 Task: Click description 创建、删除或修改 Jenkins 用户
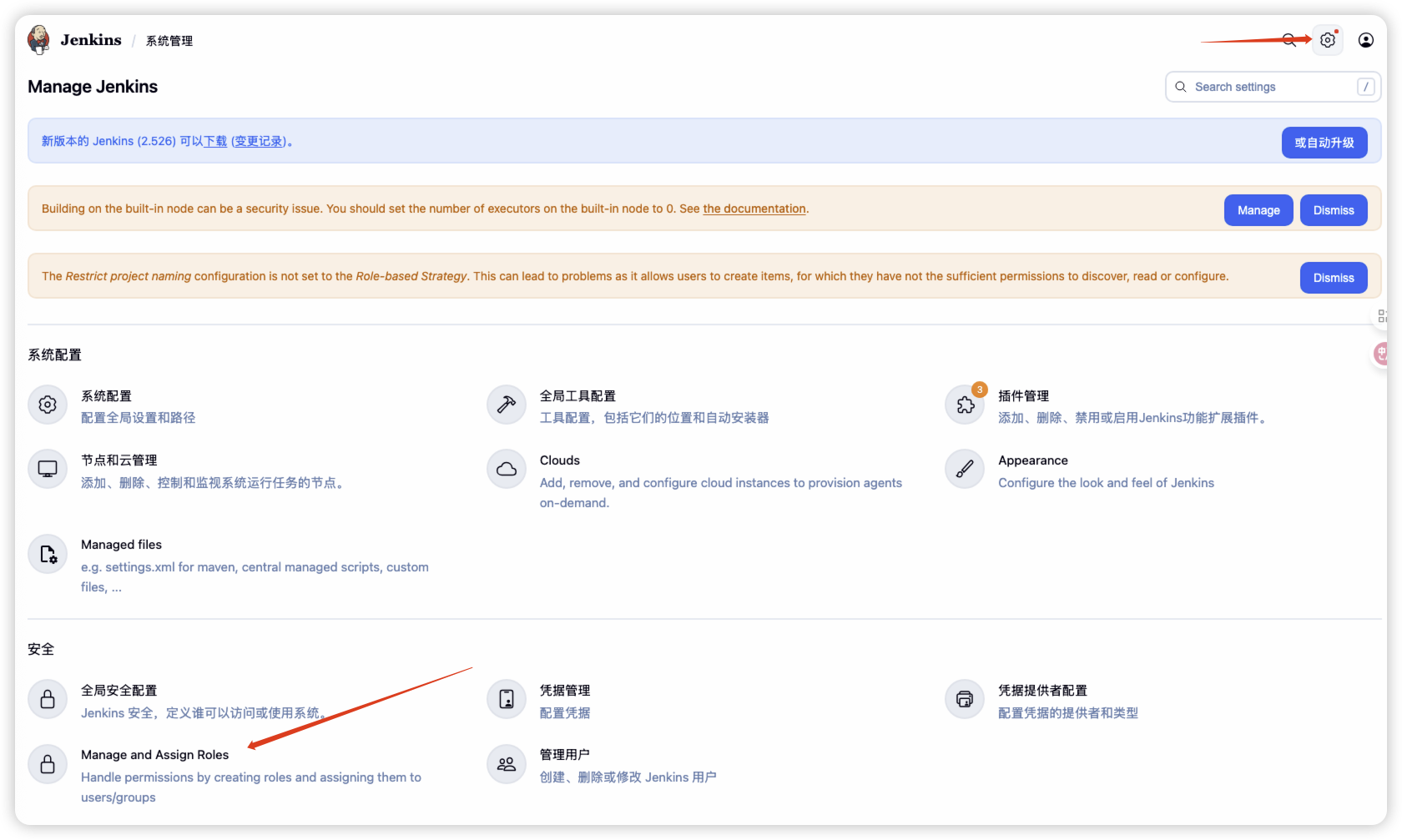(x=628, y=777)
